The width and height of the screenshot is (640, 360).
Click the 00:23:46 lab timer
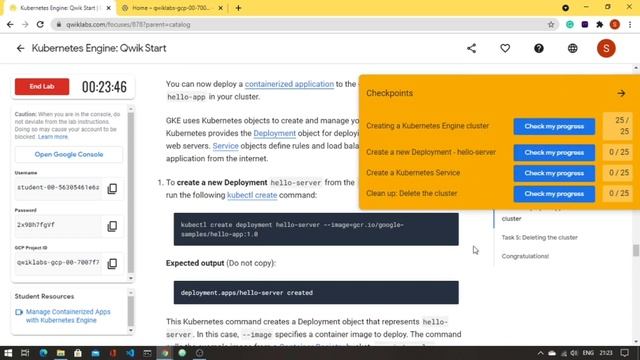point(104,87)
